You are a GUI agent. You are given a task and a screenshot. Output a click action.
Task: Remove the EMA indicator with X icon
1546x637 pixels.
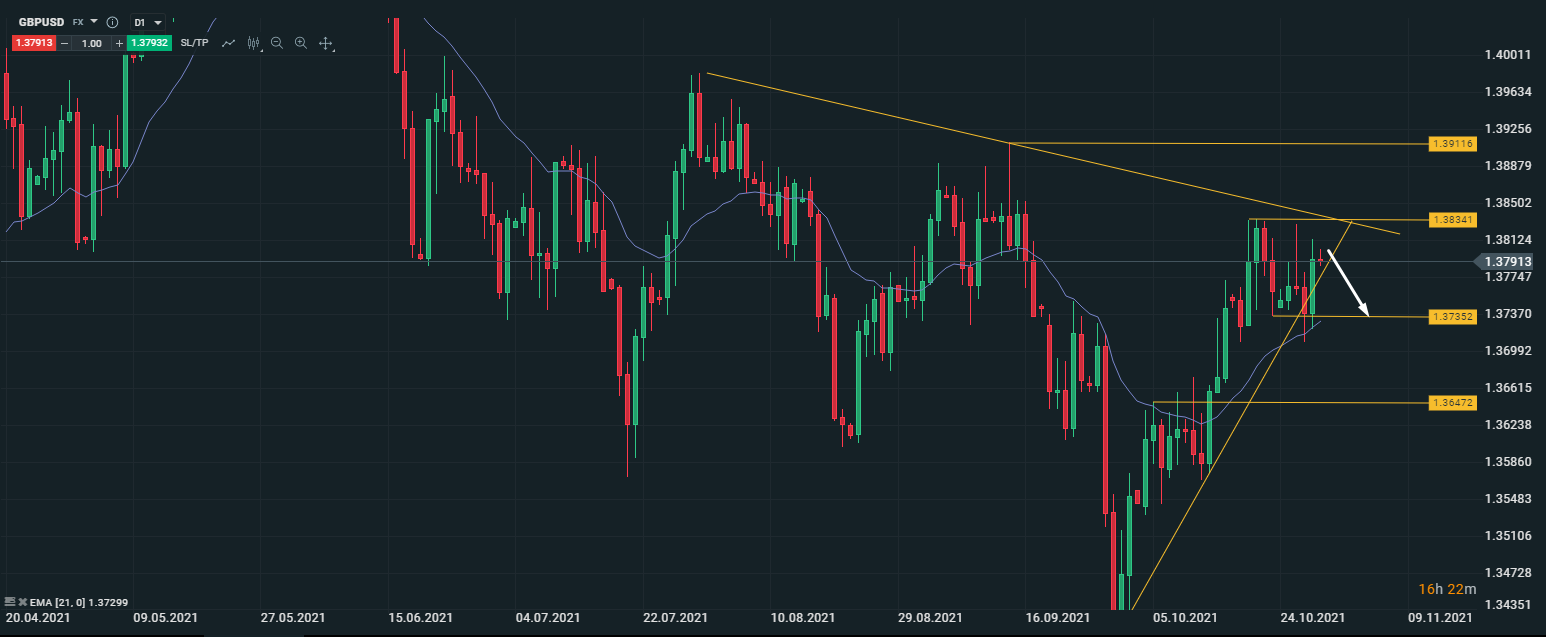click(x=21, y=602)
